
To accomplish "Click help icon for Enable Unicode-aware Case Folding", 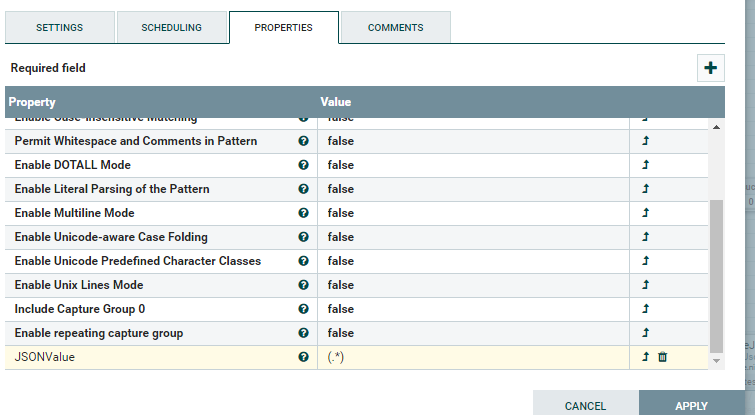I will coord(303,237).
